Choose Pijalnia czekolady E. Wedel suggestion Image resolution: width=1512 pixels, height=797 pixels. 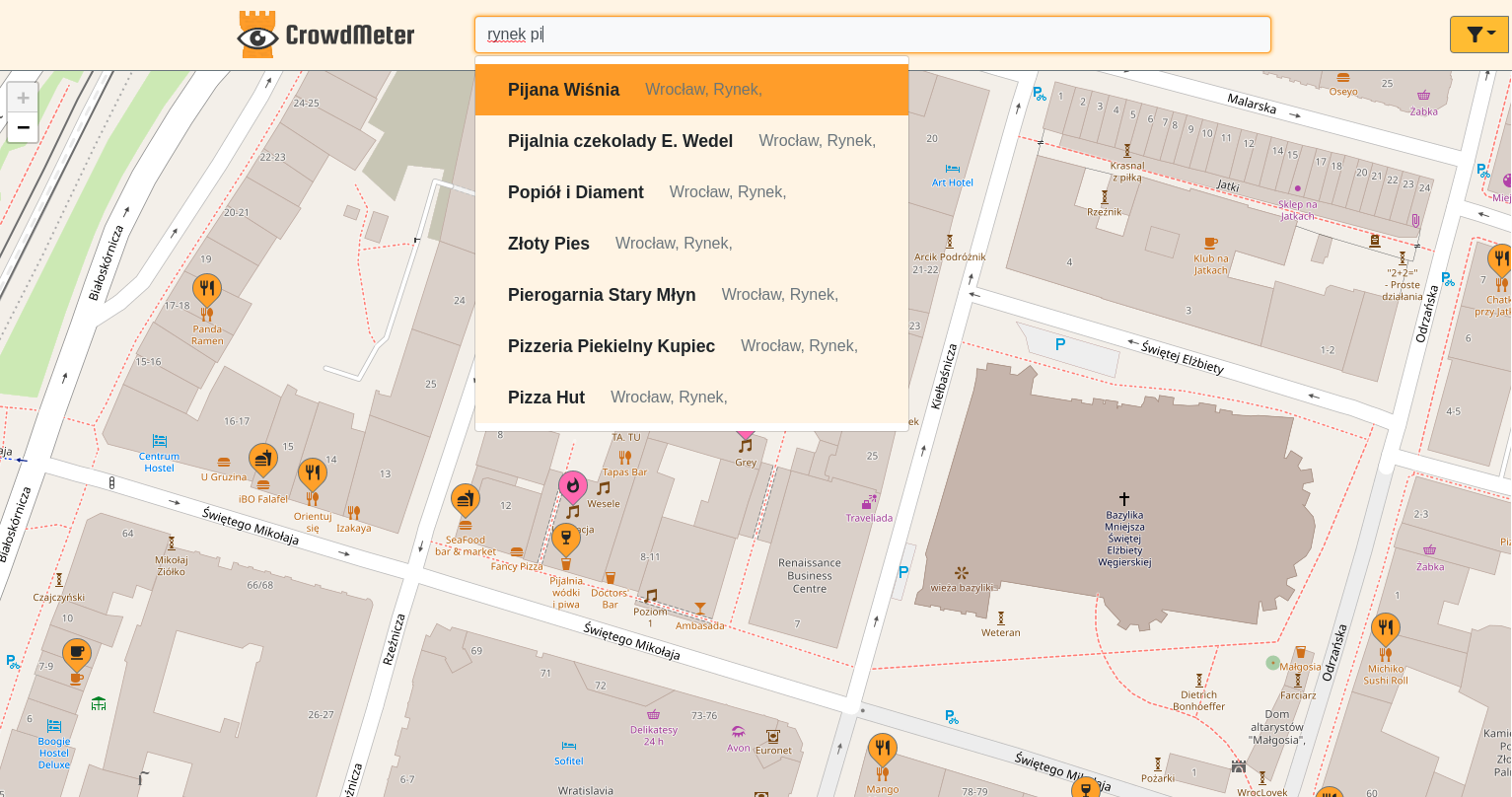point(691,141)
